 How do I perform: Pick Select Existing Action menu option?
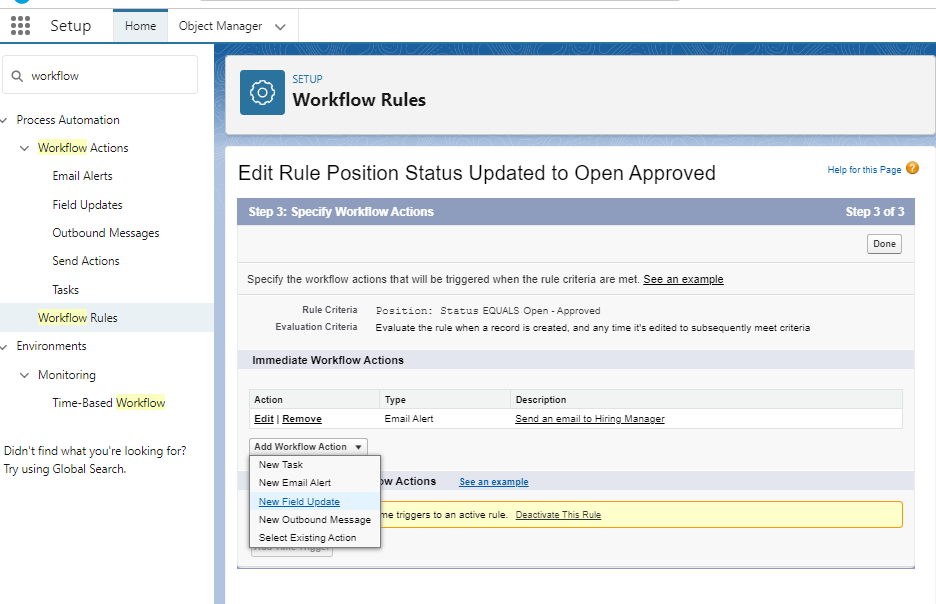(307, 537)
